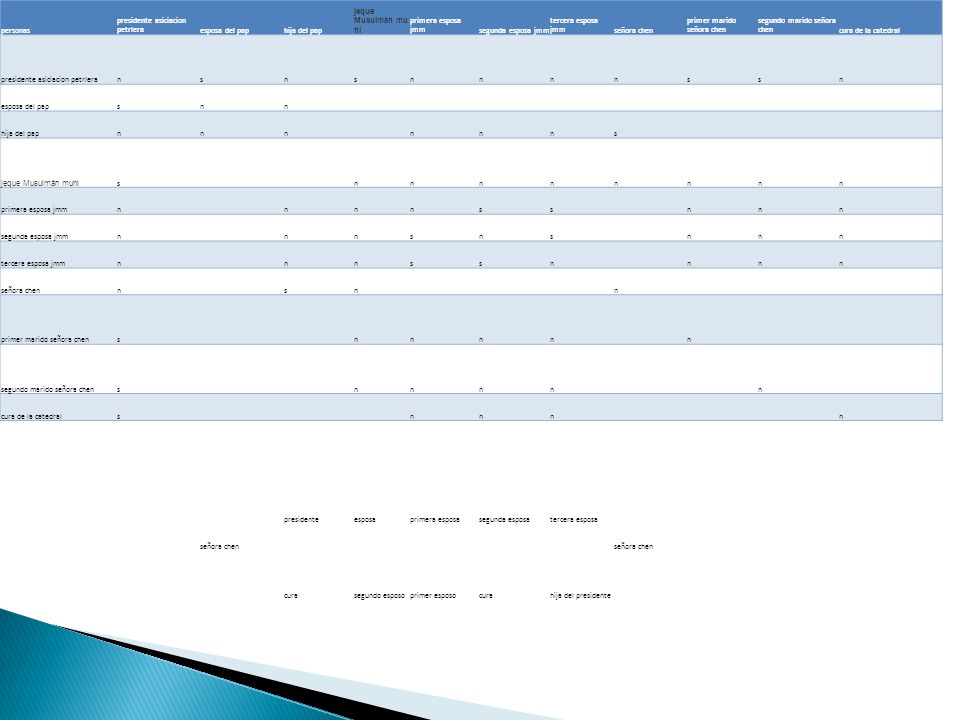Select row label 'presidente asiciacion petrlera'
This screenshot has height=720, width=960.
click(x=49, y=79)
